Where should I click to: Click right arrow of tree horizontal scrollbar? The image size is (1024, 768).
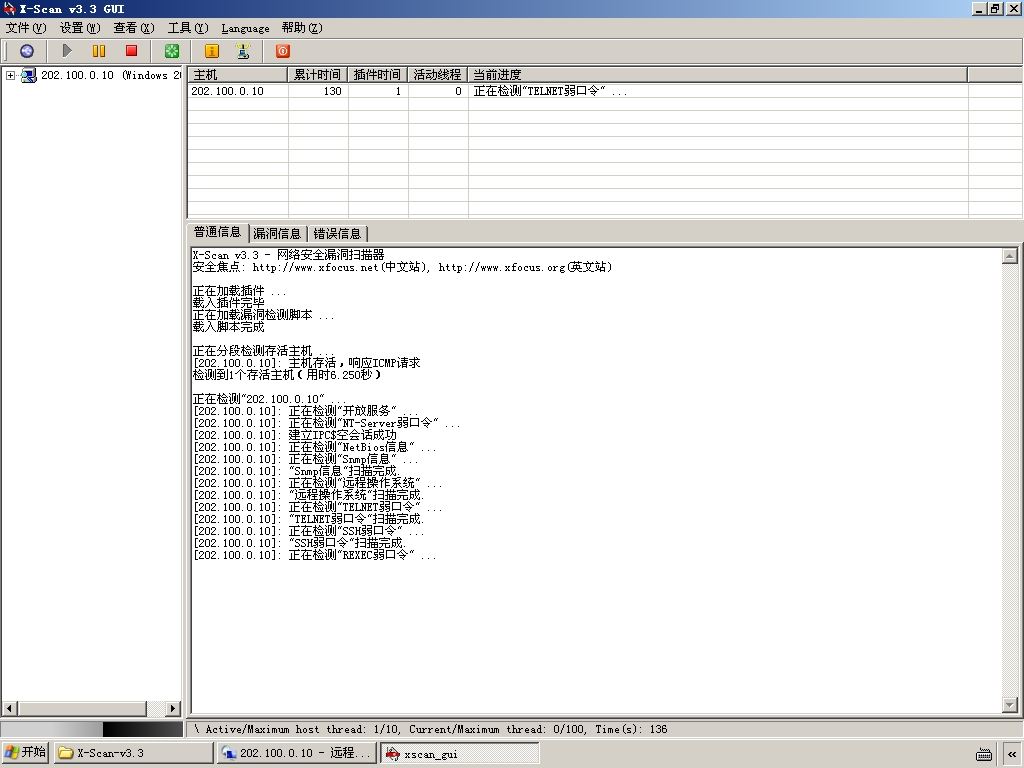coord(172,709)
